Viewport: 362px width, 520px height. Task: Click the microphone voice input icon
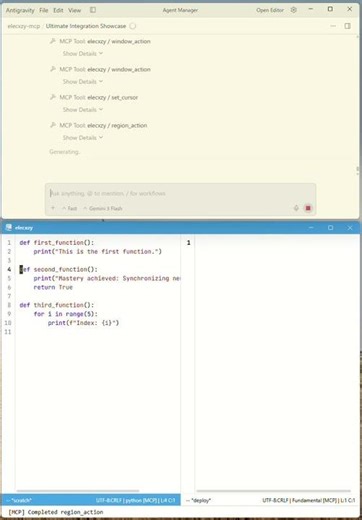(296, 208)
